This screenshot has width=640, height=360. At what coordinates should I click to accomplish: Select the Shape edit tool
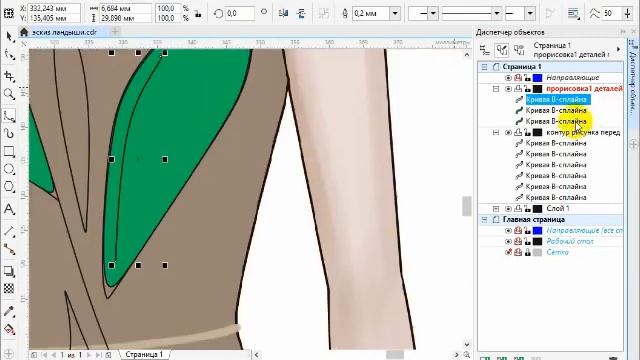click(x=9, y=54)
